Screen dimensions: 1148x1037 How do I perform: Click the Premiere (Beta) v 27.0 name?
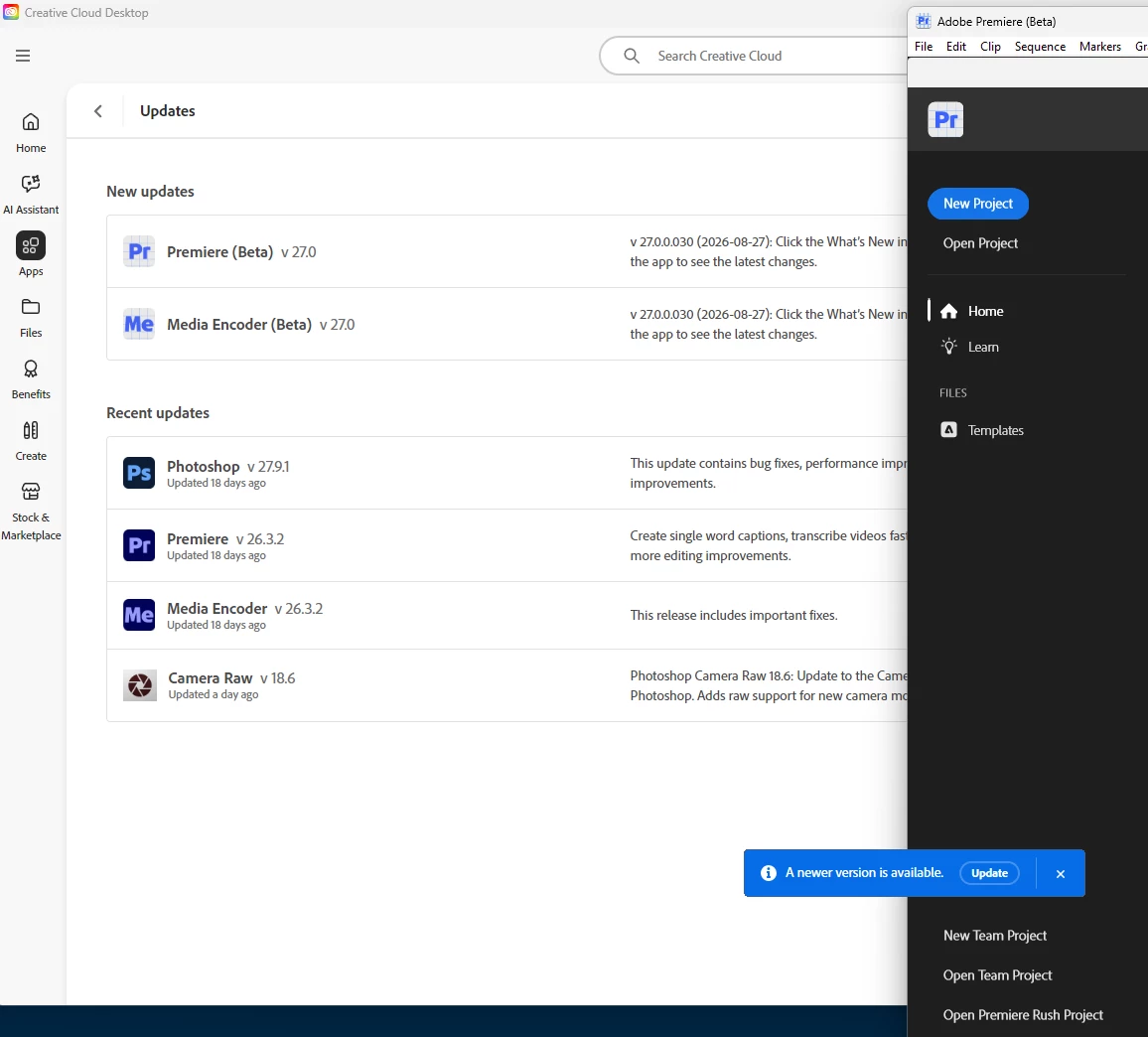click(x=241, y=252)
